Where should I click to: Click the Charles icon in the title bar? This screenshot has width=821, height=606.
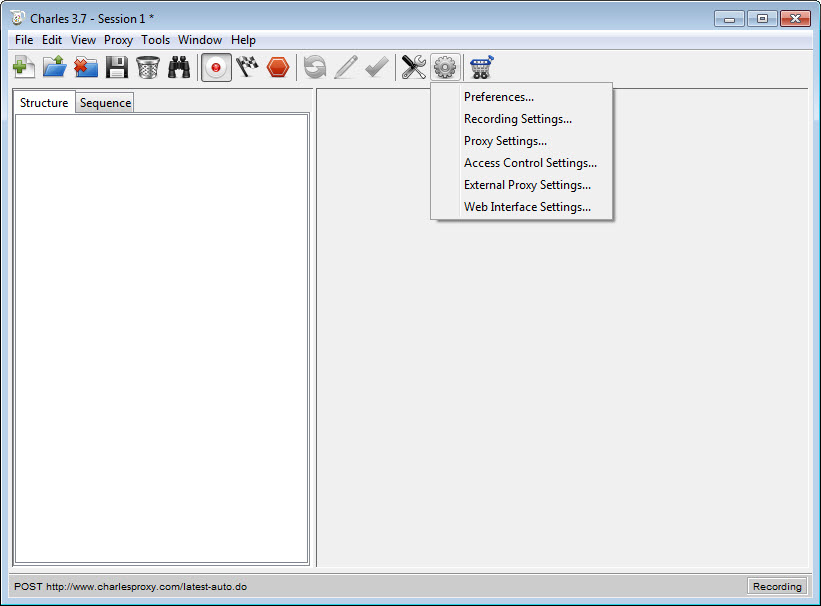(x=17, y=18)
